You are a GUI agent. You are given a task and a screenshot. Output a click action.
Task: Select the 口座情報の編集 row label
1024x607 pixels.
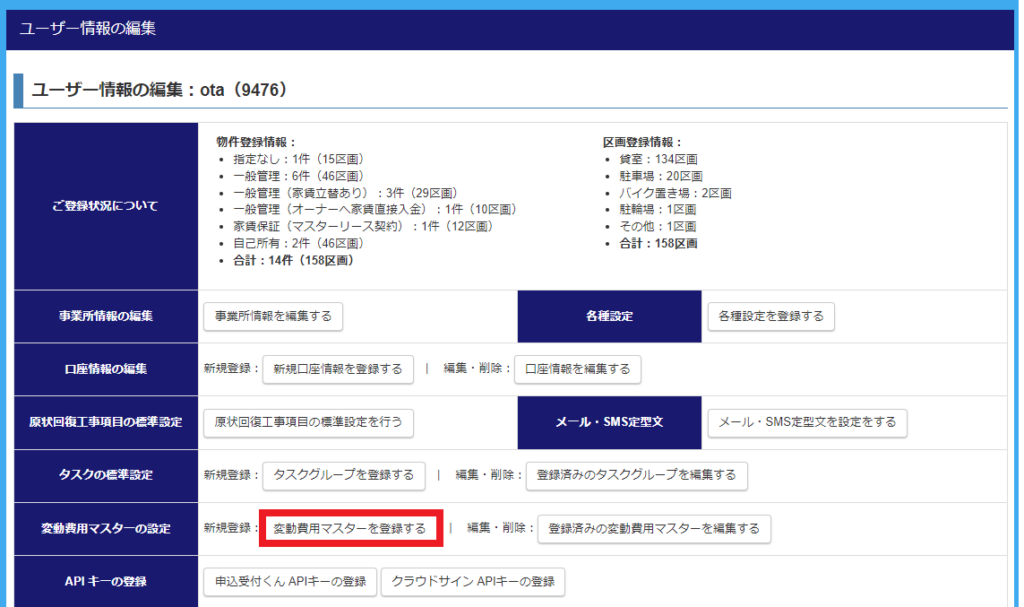pyautogui.click(x=106, y=369)
